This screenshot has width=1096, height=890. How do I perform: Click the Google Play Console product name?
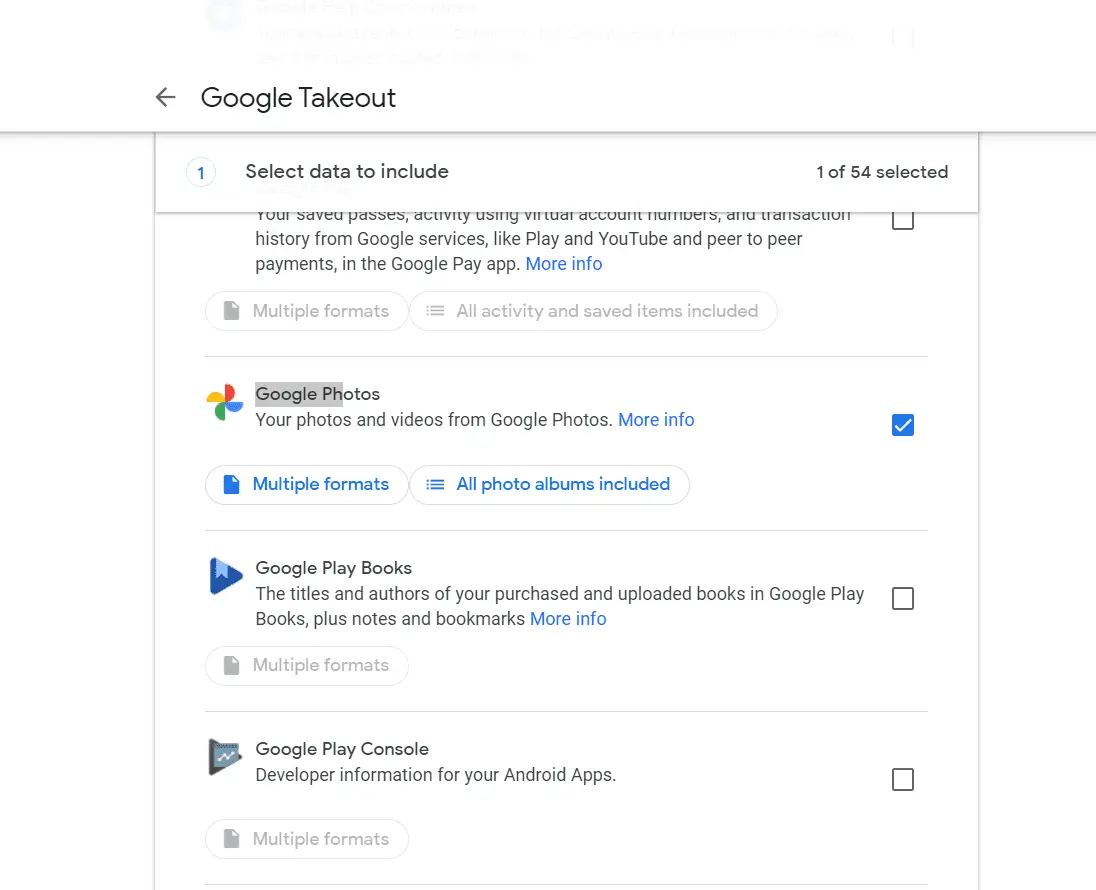click(x=342, y=749)
